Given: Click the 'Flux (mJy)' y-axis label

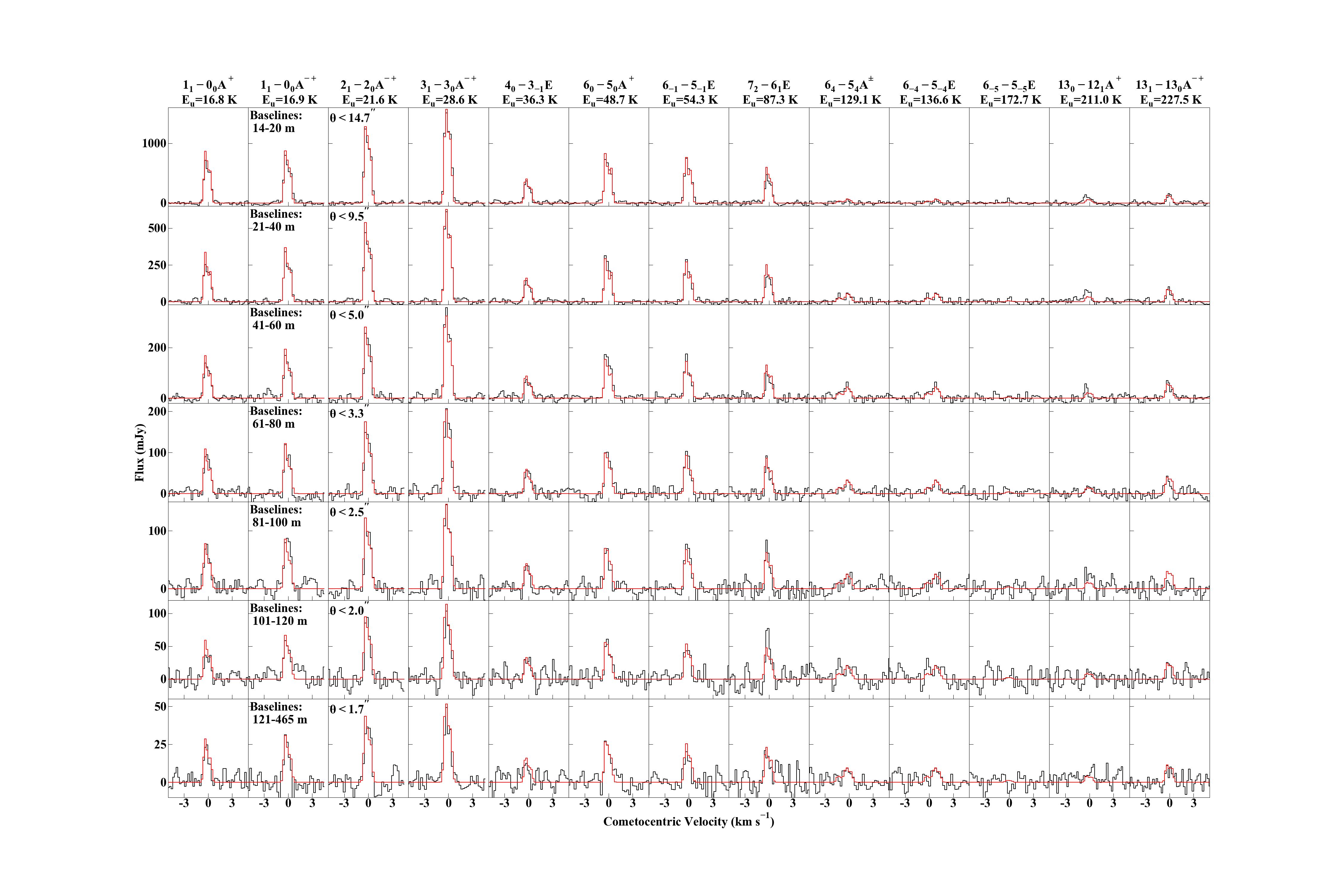Looking at the screenshot, I should (x=140, y=452).
